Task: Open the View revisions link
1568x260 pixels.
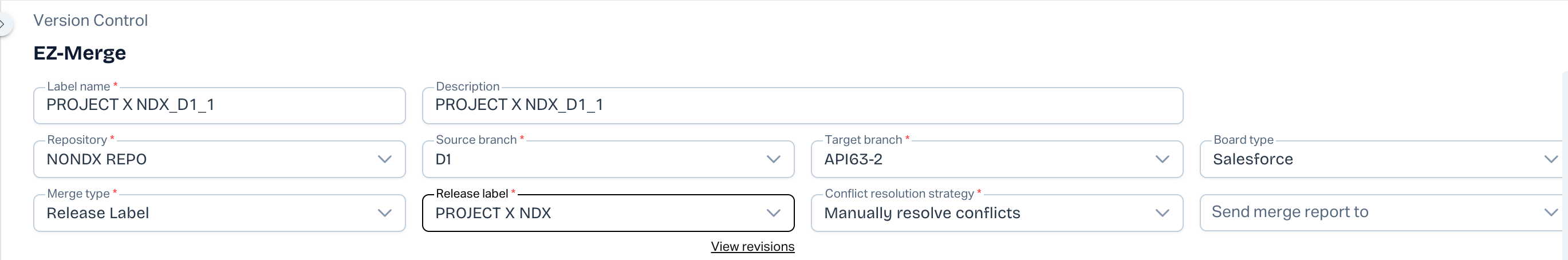Action: 753,247
